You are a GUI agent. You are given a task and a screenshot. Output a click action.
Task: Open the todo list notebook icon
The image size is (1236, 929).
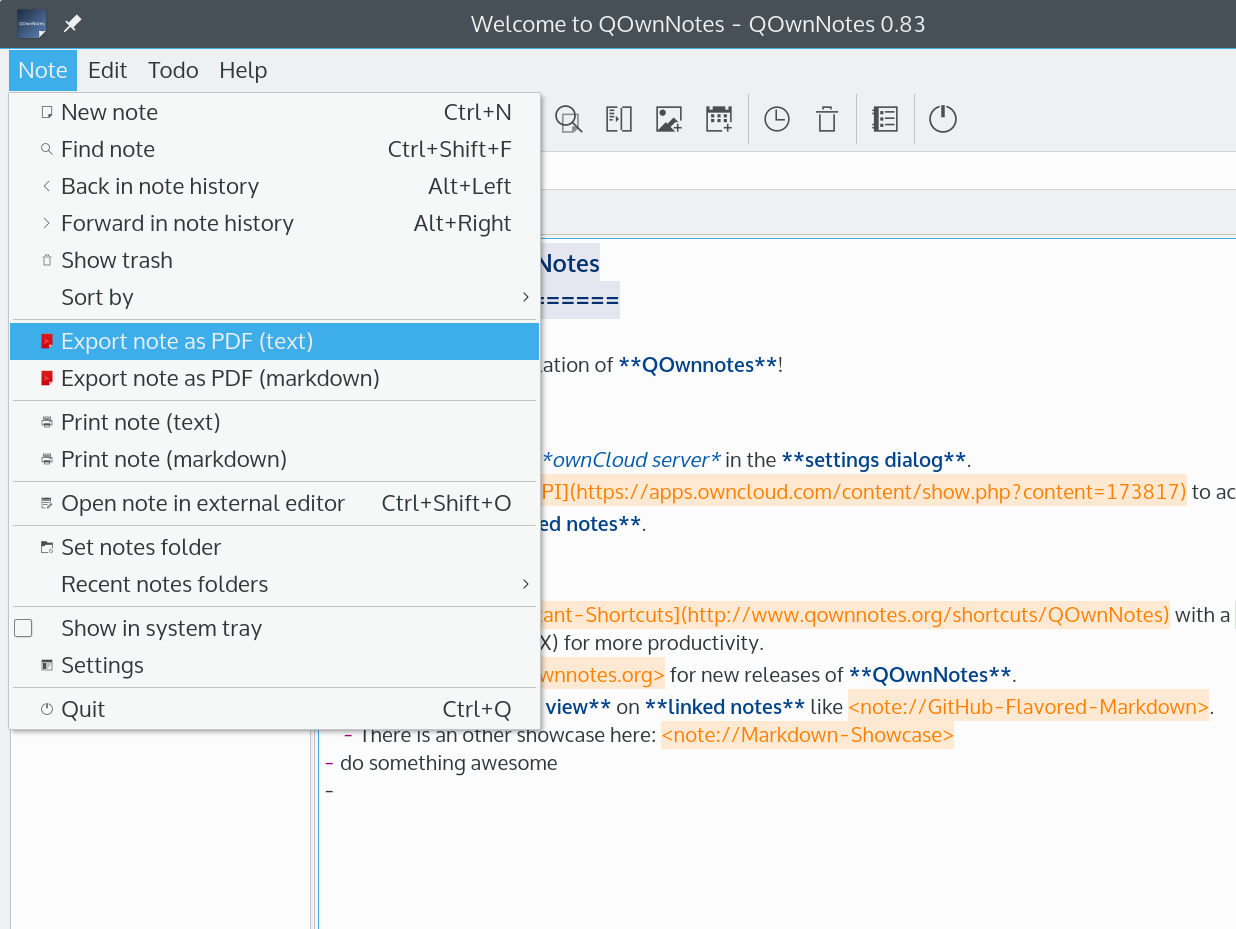pos(885,120)
